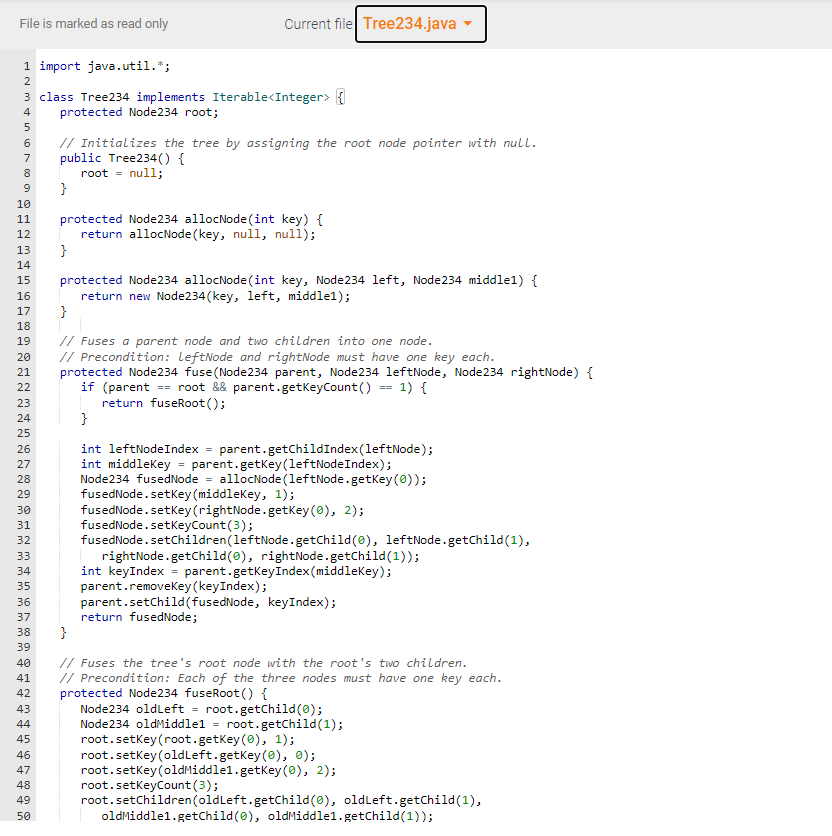
Task: Select line number 50 in the gutter
Action: (x=24, y=818)
